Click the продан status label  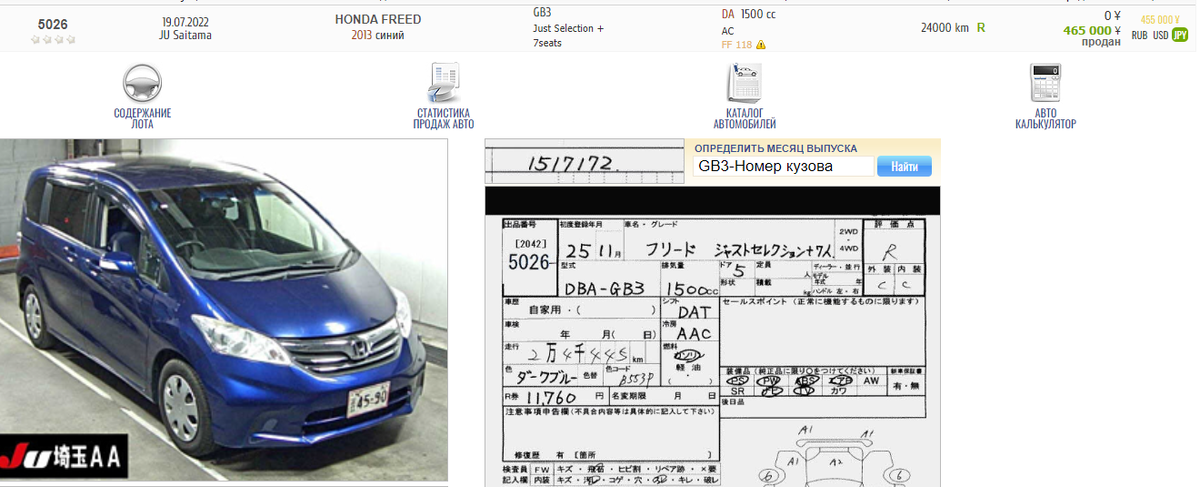click(x=1102, y=42)
